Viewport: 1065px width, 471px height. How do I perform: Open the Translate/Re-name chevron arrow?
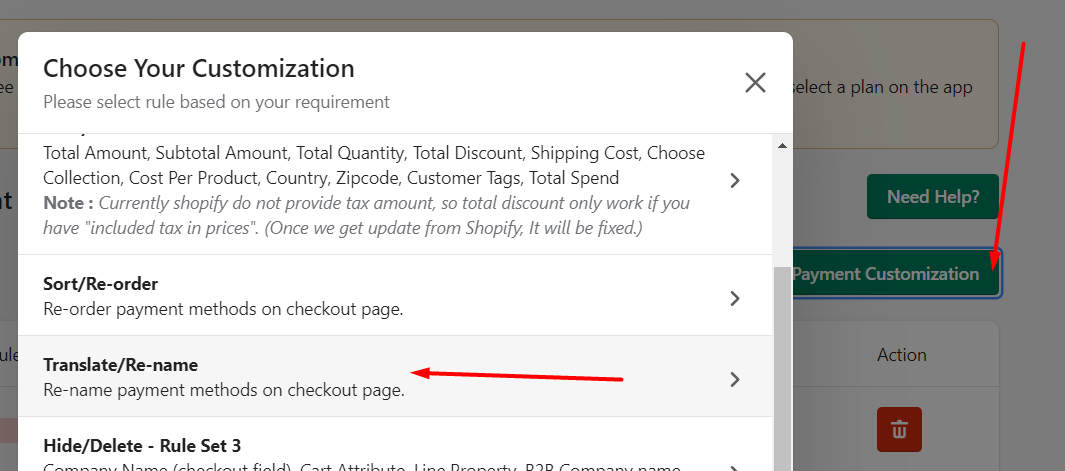click(x=735, y=379)
